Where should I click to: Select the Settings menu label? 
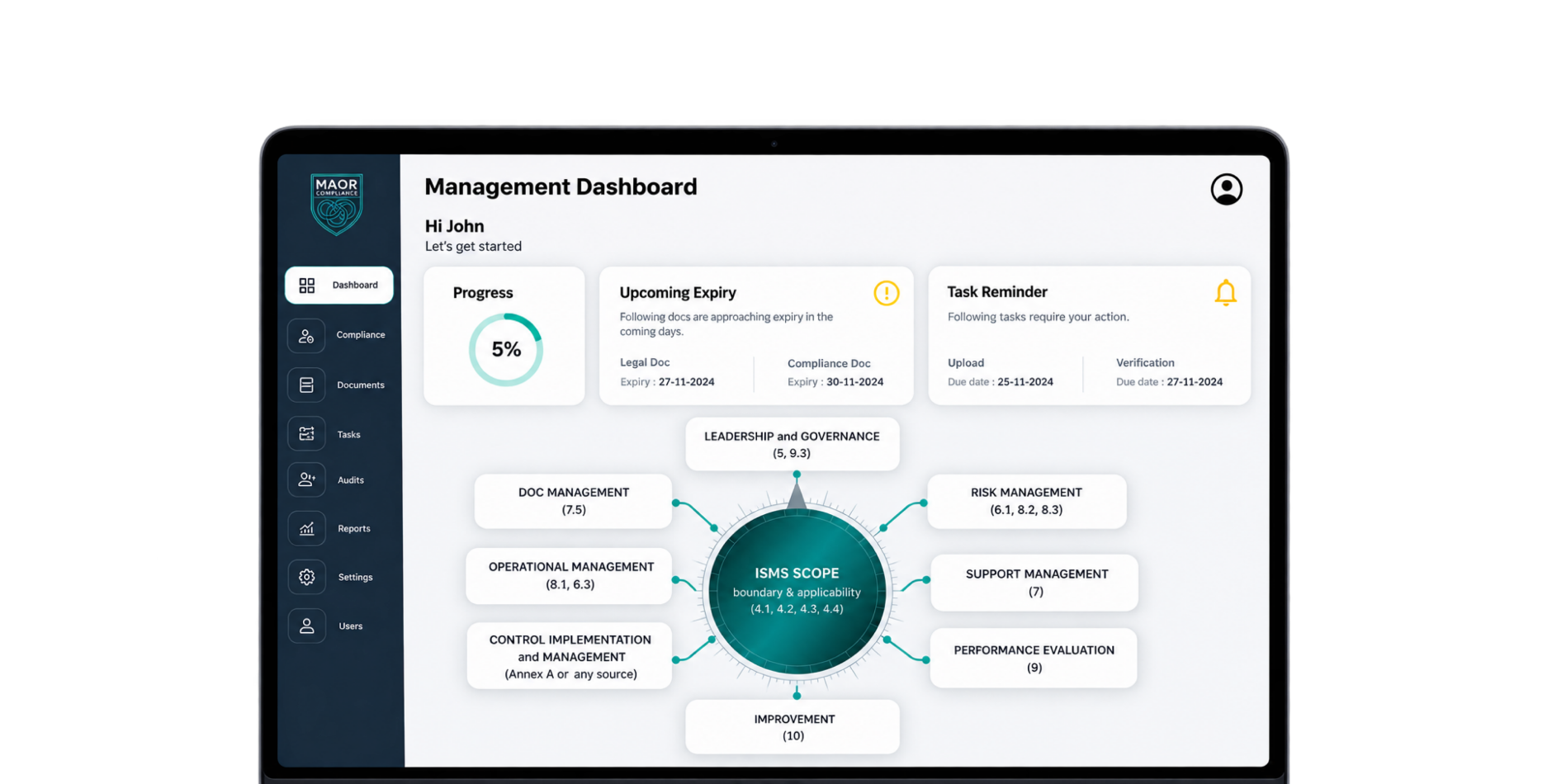[x=356, y=577]
